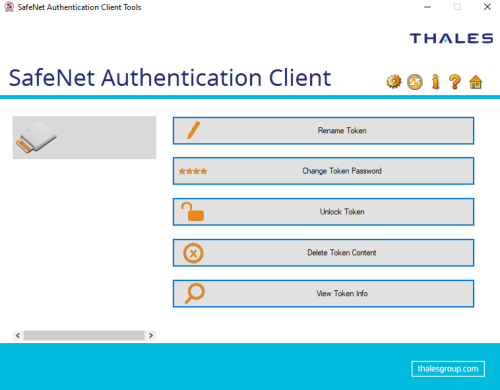
Task: Click the Unlock Token button
Action: pyautogui.click(x=323, y=212)
